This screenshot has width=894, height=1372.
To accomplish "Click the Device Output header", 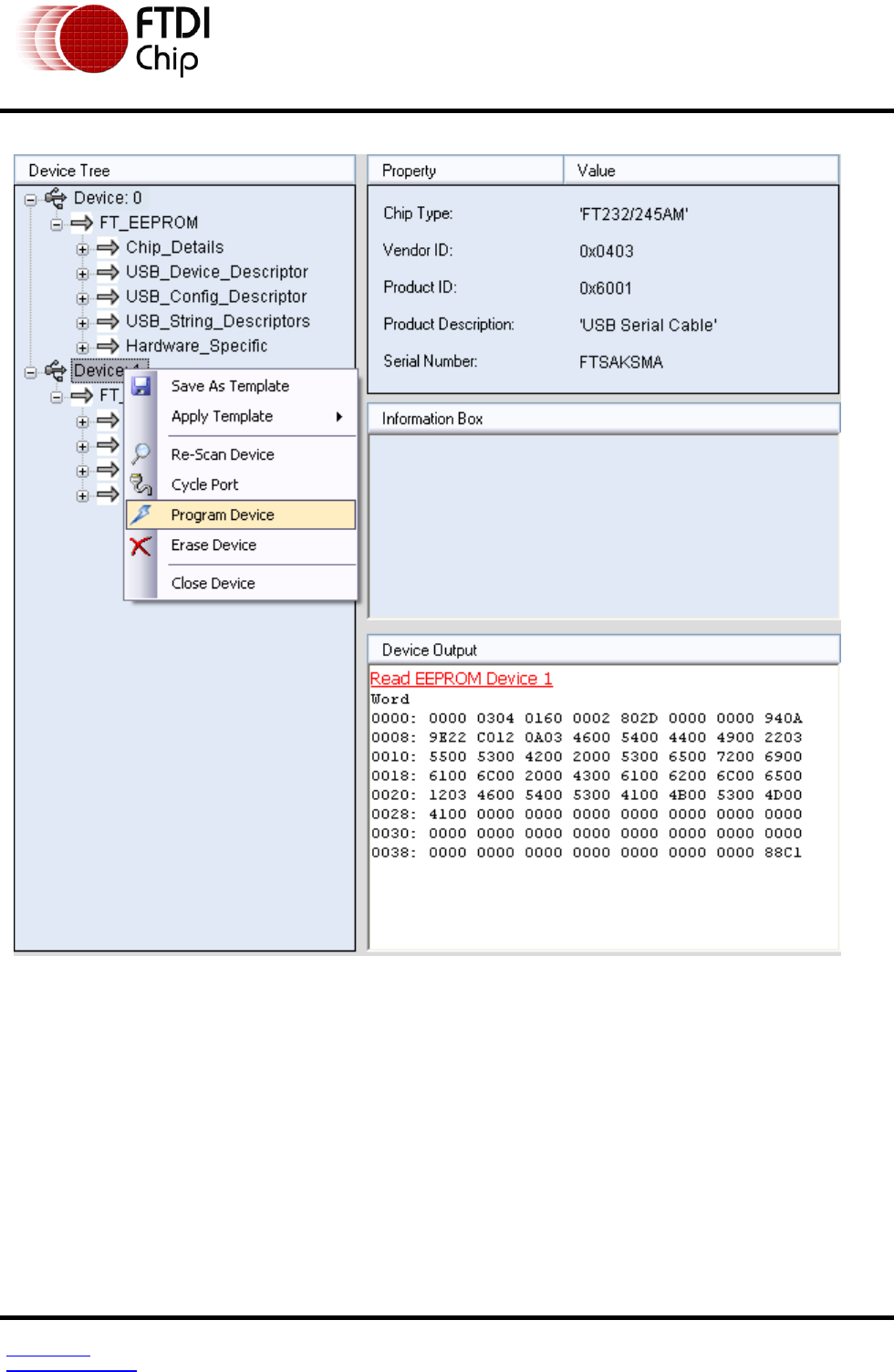I will 603,650.
